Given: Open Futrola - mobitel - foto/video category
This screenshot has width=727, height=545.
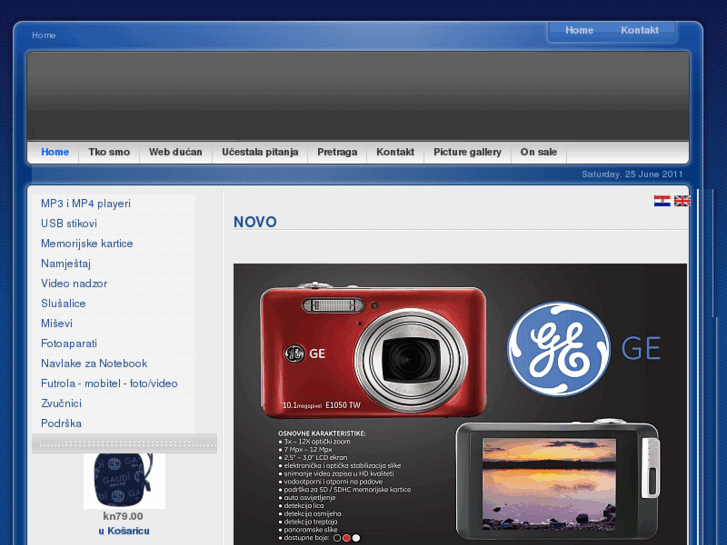Looking at the screenshot, I should tap(109, 383).
